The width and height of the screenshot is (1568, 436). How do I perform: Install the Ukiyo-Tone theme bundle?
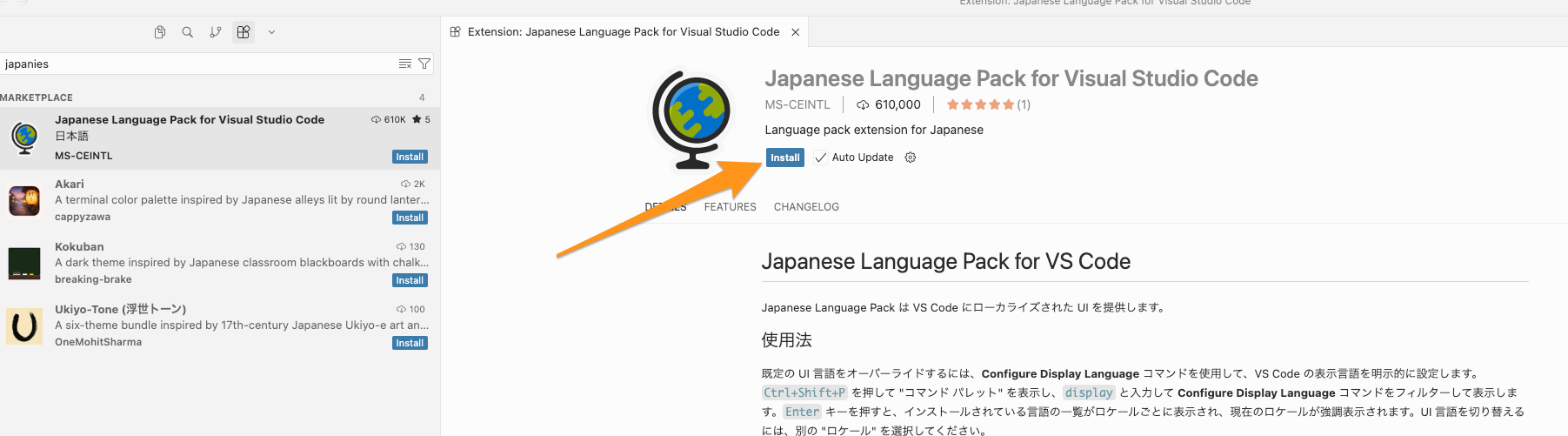tap(410, 343)
